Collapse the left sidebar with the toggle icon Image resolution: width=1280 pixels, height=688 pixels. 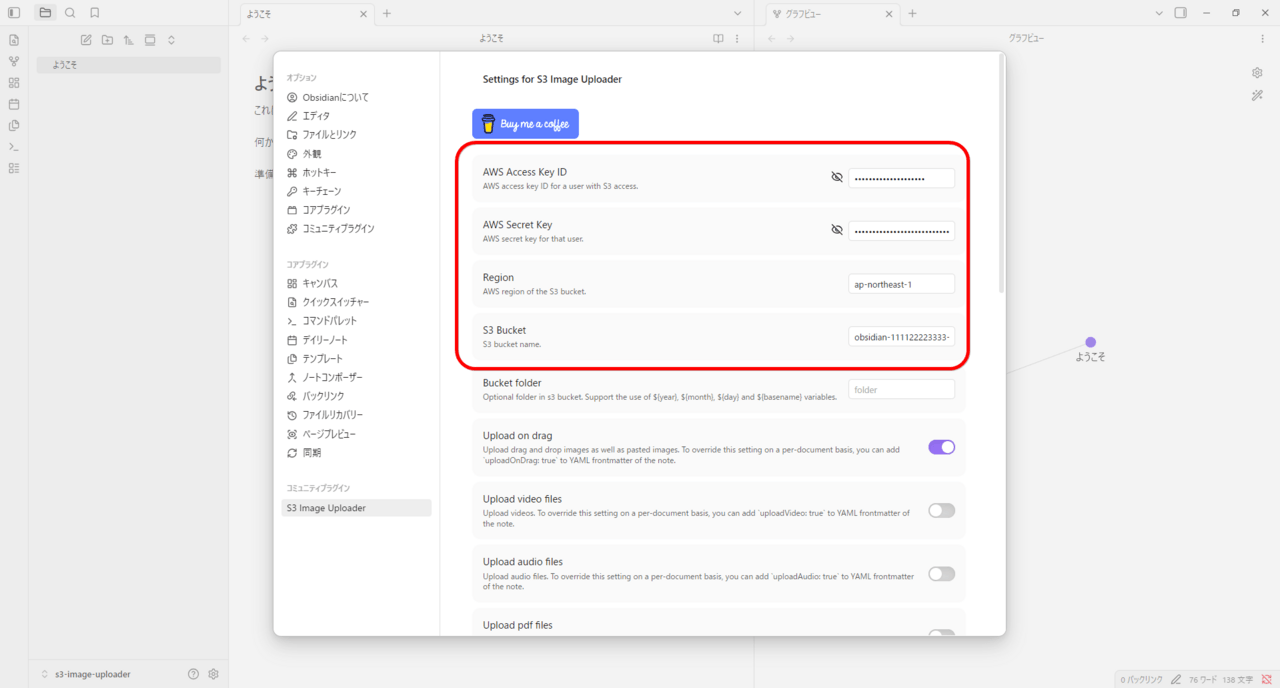(14, 13)
